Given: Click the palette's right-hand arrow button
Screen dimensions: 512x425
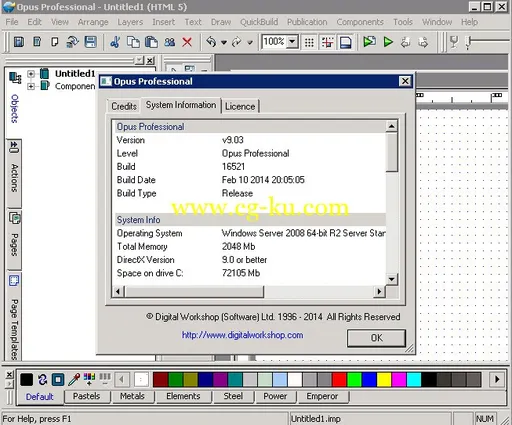Looking at the screenshot, I should pos(497,379).
